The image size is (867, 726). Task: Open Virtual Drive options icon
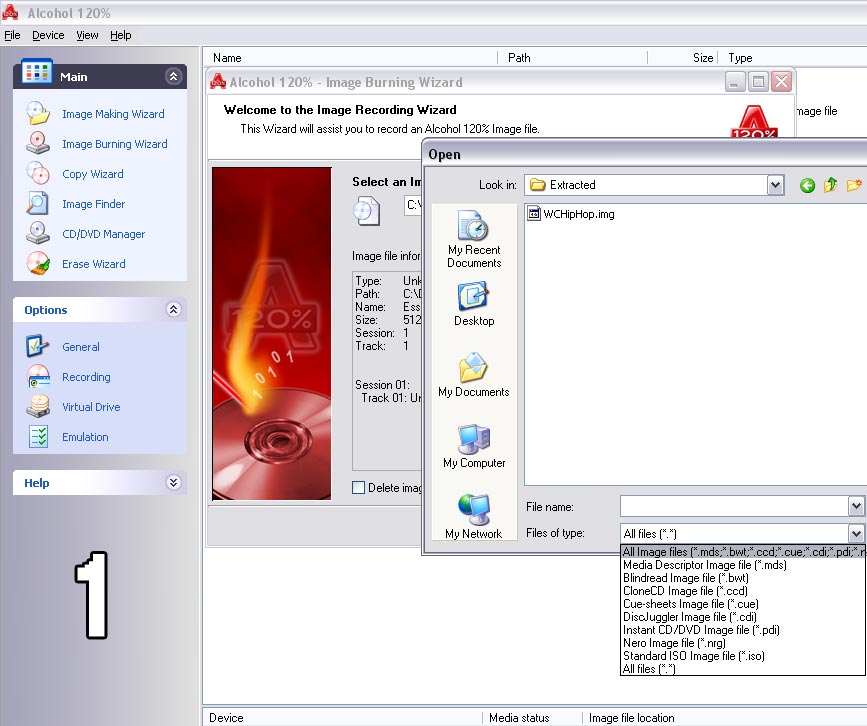(38, 406)
